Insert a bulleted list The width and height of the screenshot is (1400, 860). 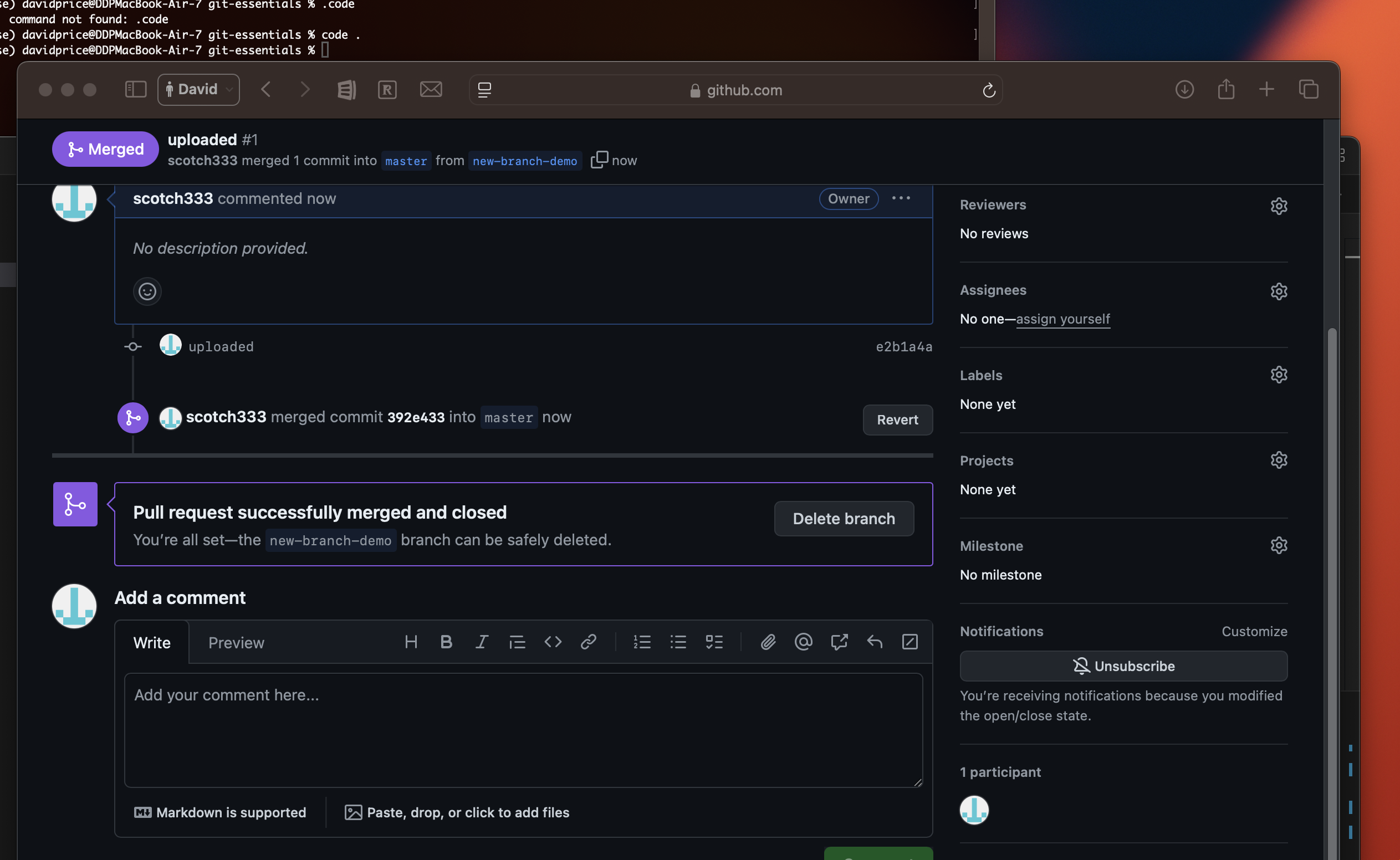[678, 642]
